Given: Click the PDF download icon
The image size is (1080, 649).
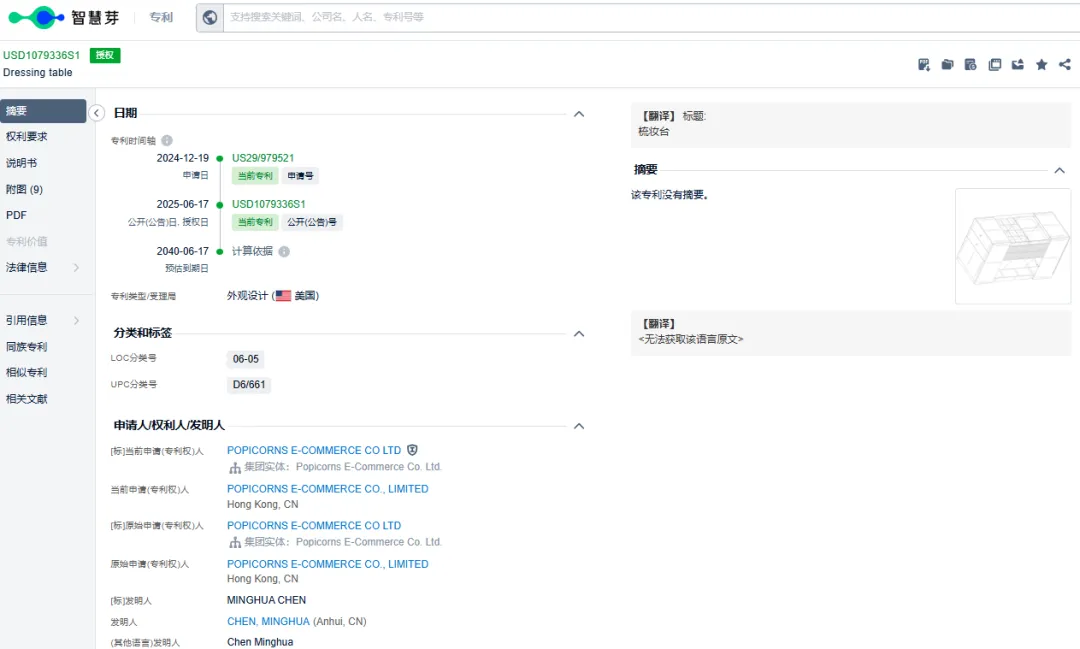Looking at the screenshot, I should (924, 65).
